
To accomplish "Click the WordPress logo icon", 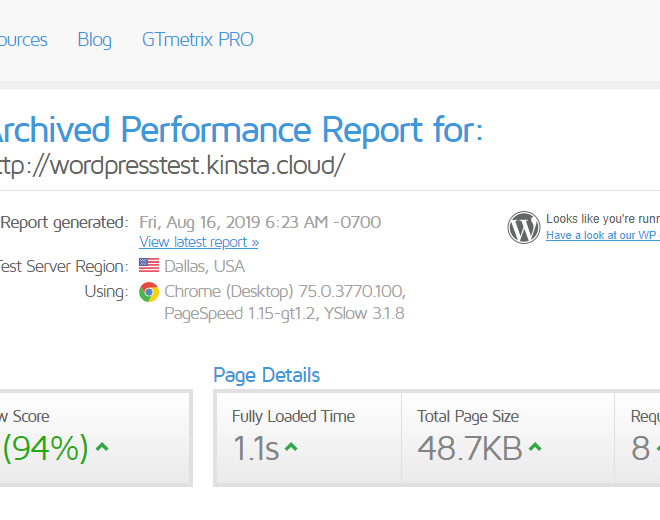I will point(524,227).
